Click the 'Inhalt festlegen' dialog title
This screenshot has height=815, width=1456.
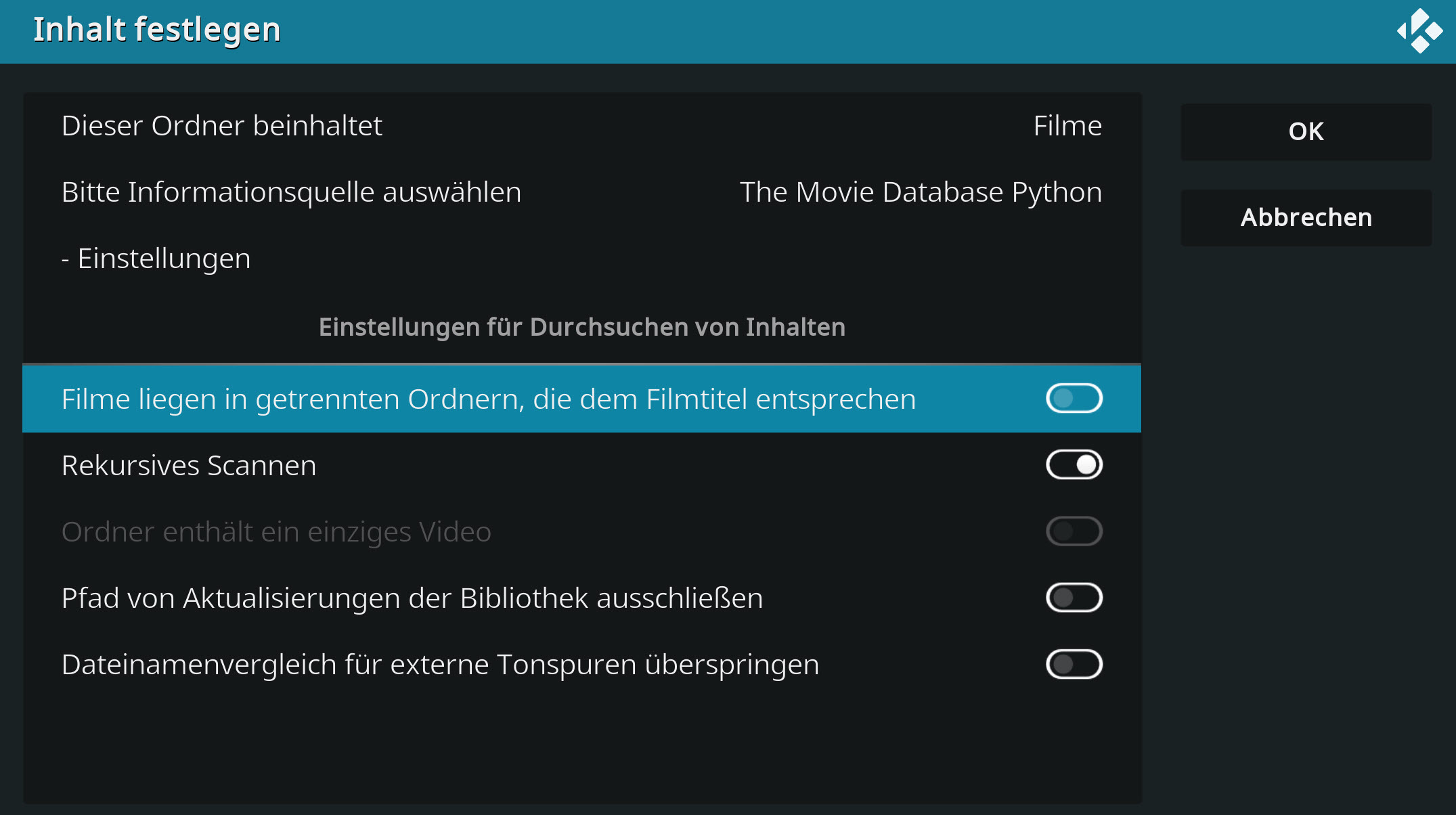point(157,30)
